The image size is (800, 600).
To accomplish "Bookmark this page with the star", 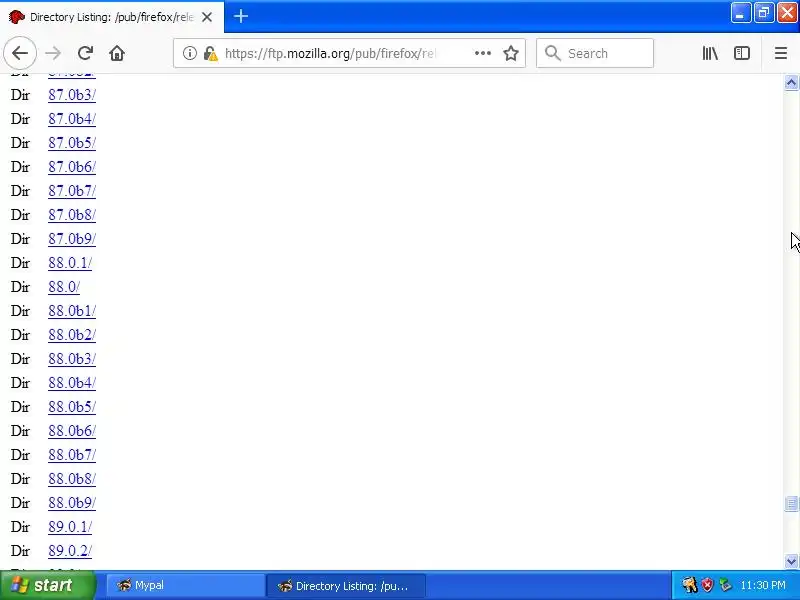I will click(x=511, y=53).
